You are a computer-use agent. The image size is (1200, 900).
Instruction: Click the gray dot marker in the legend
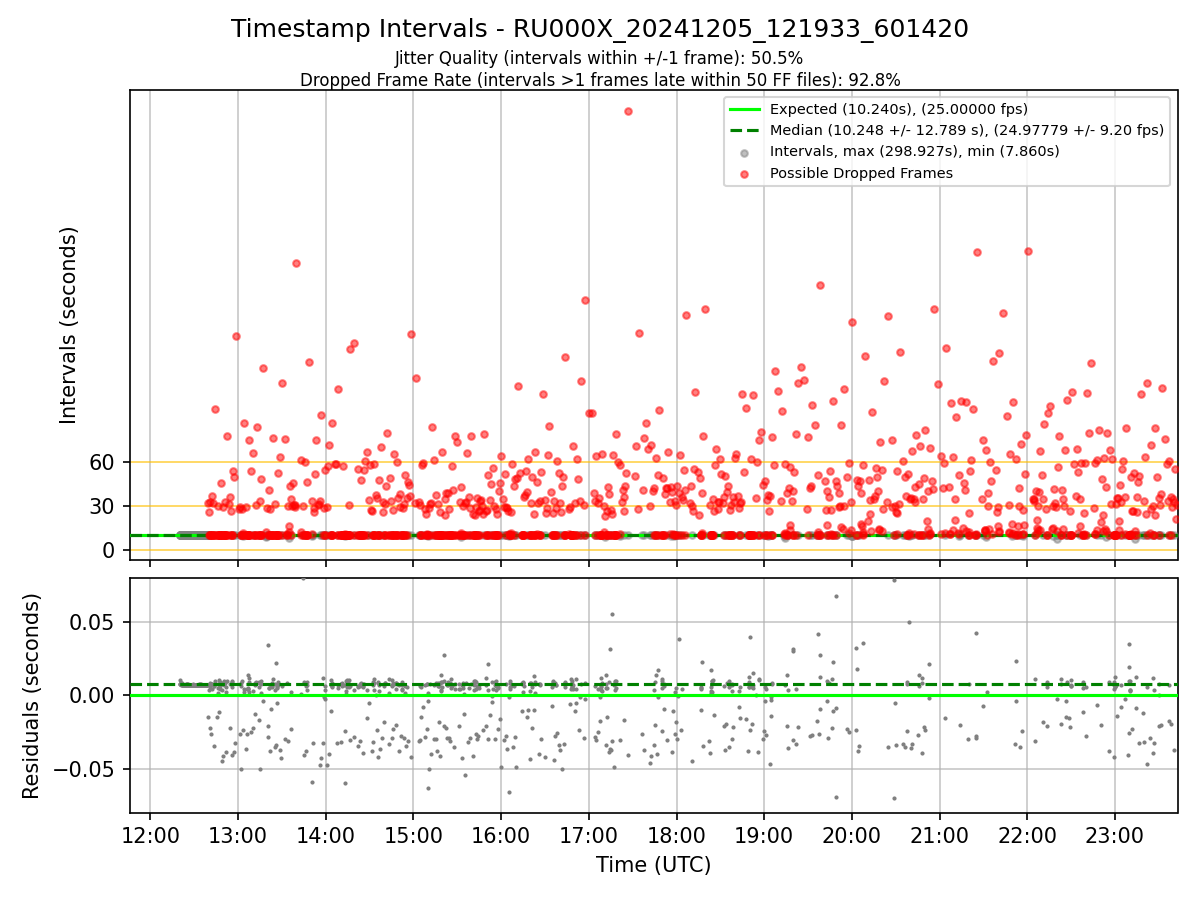point(745,153)
